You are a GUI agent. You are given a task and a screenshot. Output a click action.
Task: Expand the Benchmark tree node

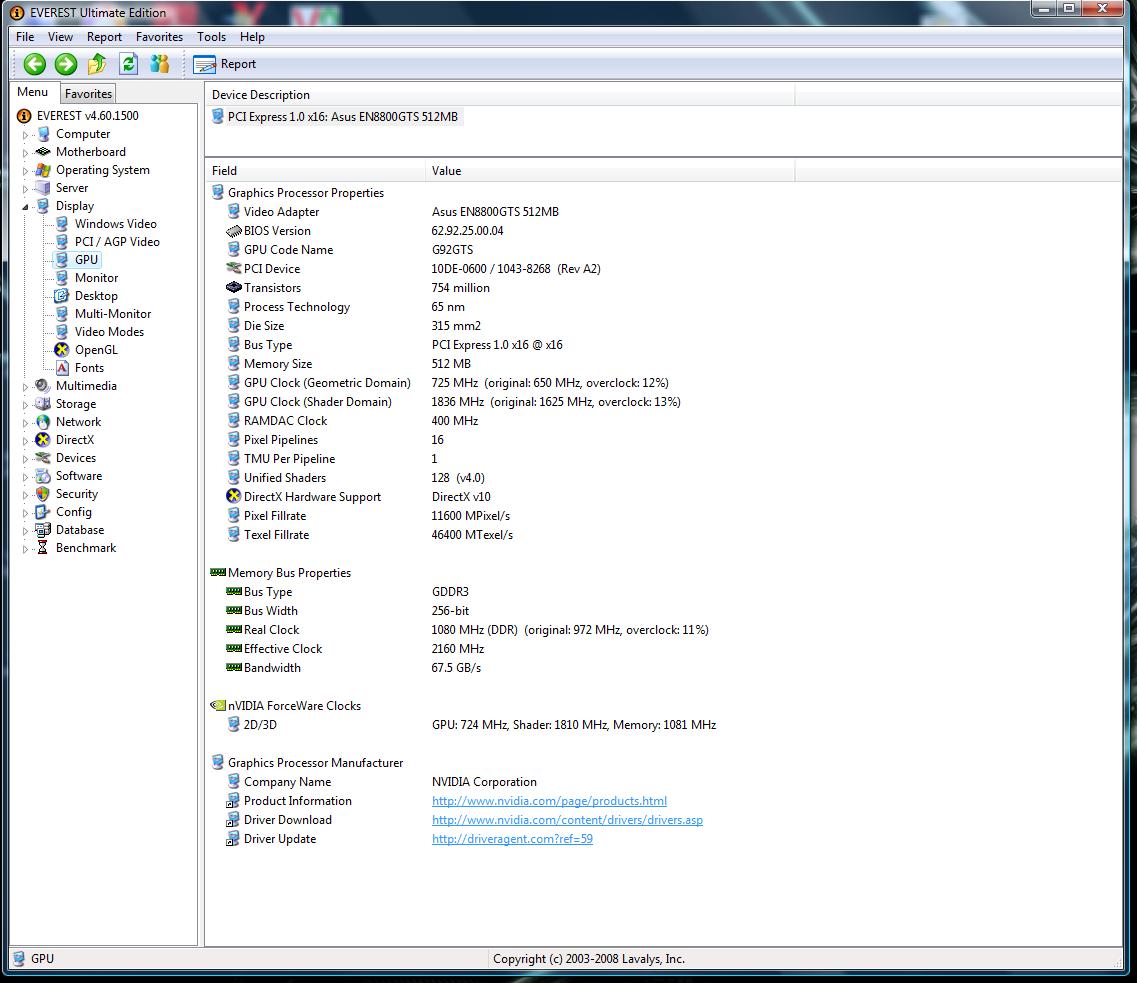click(x=25, y=549)
